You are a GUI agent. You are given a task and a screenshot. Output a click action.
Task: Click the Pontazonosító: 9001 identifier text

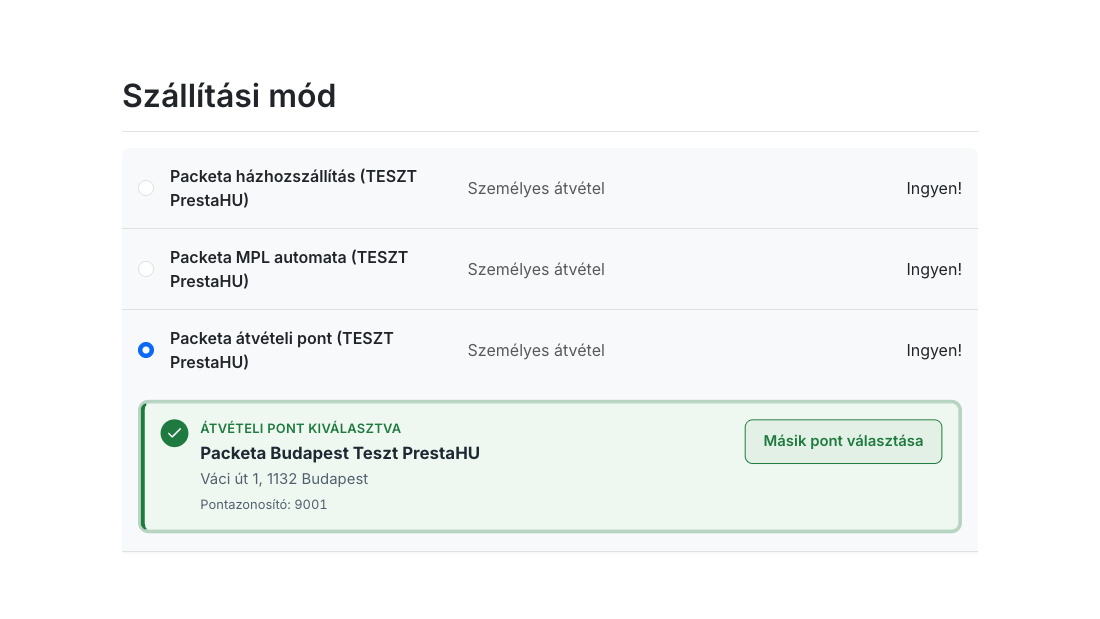click(x=264, y=505)
